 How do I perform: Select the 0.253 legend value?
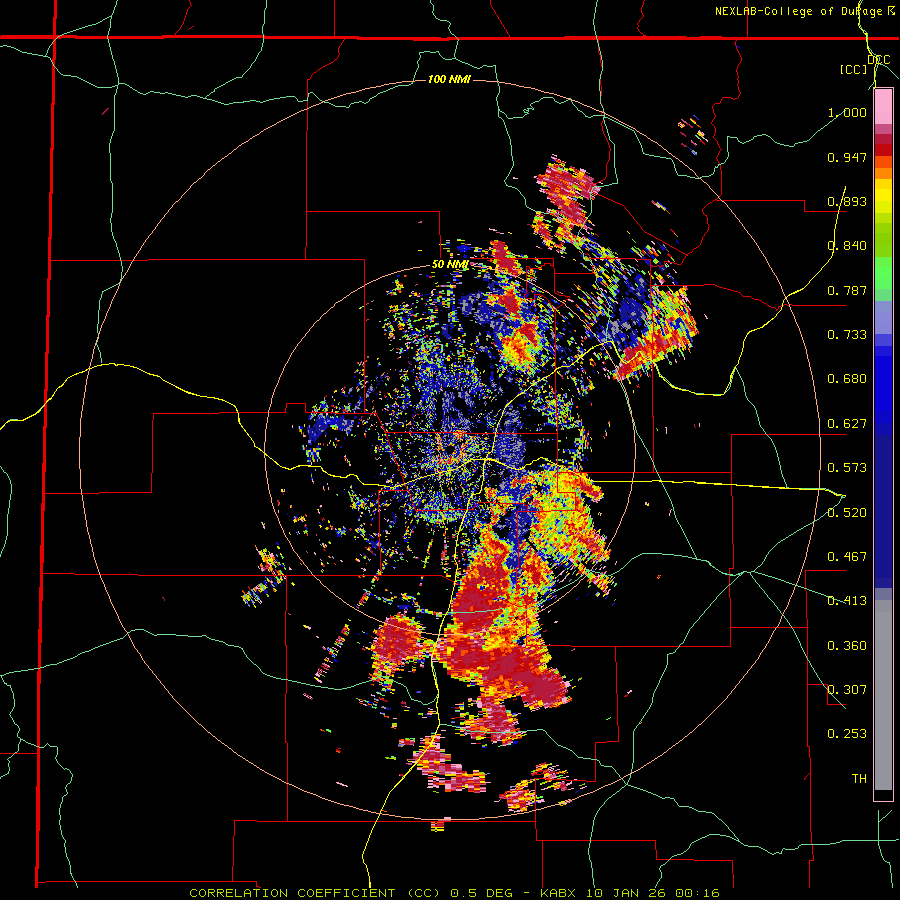(847, 734)
